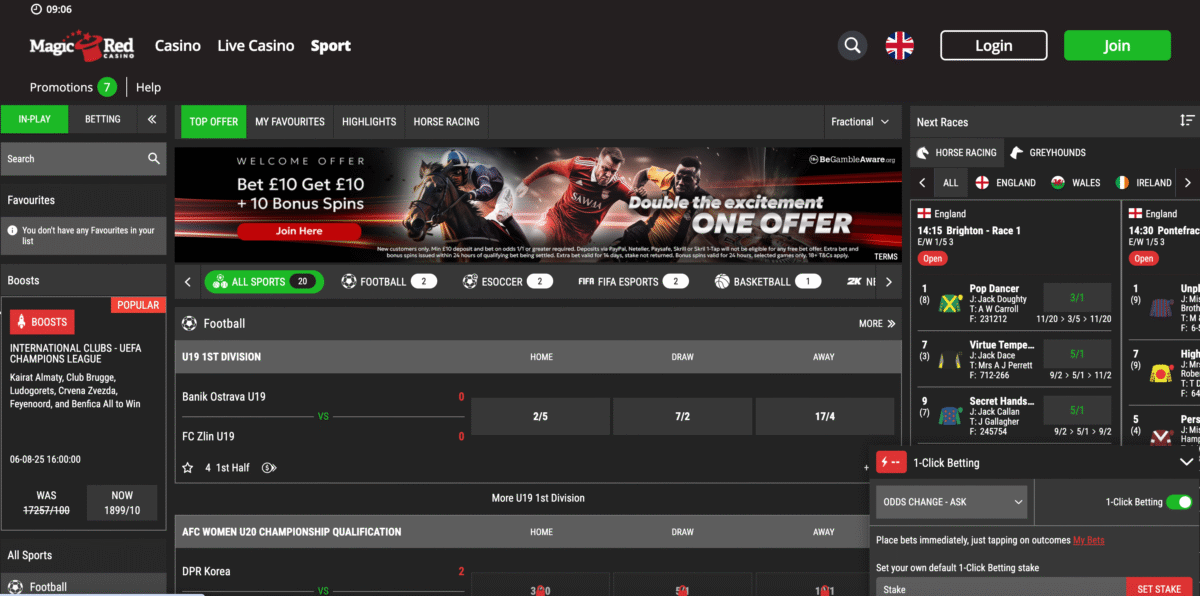This screenshot has width=1200, height=596.
Task: Switch to GREYHOUNDS under Next Races
Action: click(x=1048, y=152)
